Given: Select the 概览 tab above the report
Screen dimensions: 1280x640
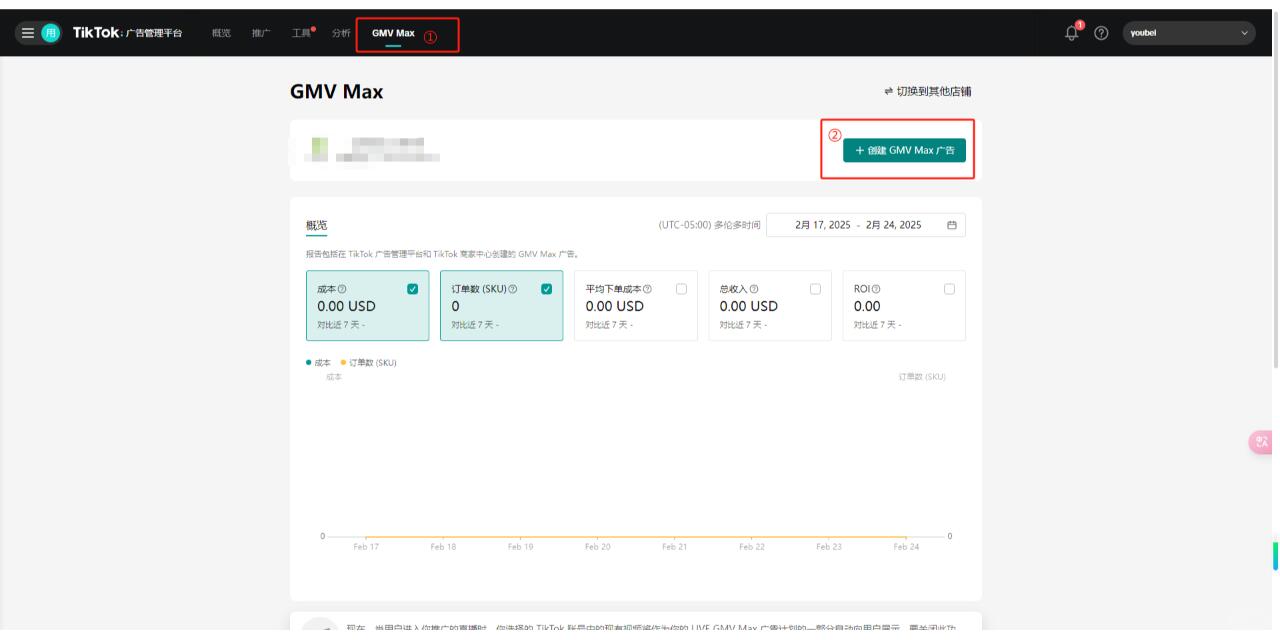Looking at the screenshot, I should click(316, 225).
